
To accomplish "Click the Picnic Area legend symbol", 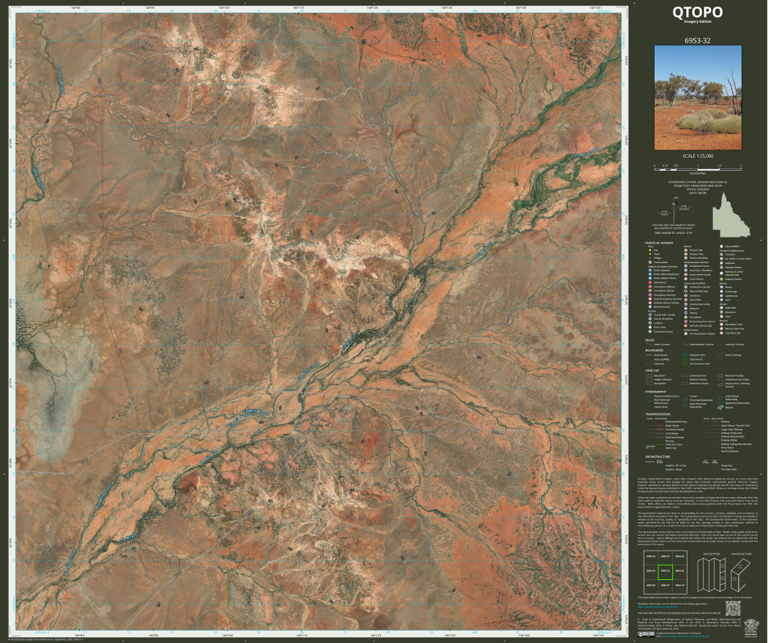I will click(650, 327).
